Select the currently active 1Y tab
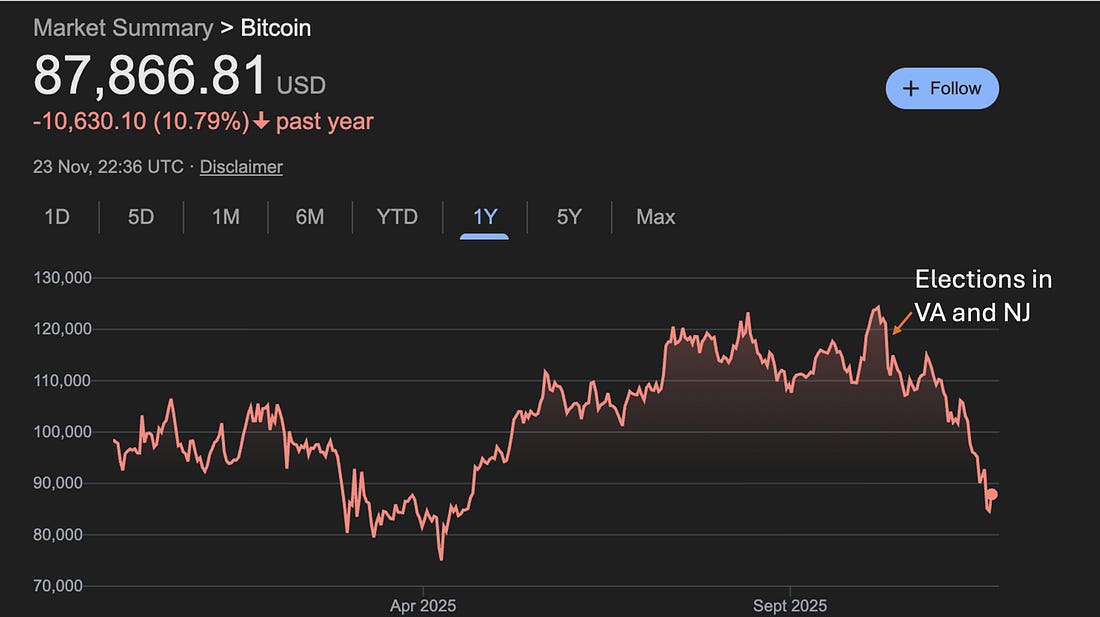The image size is (1100, 617). [x=483, y=216]
